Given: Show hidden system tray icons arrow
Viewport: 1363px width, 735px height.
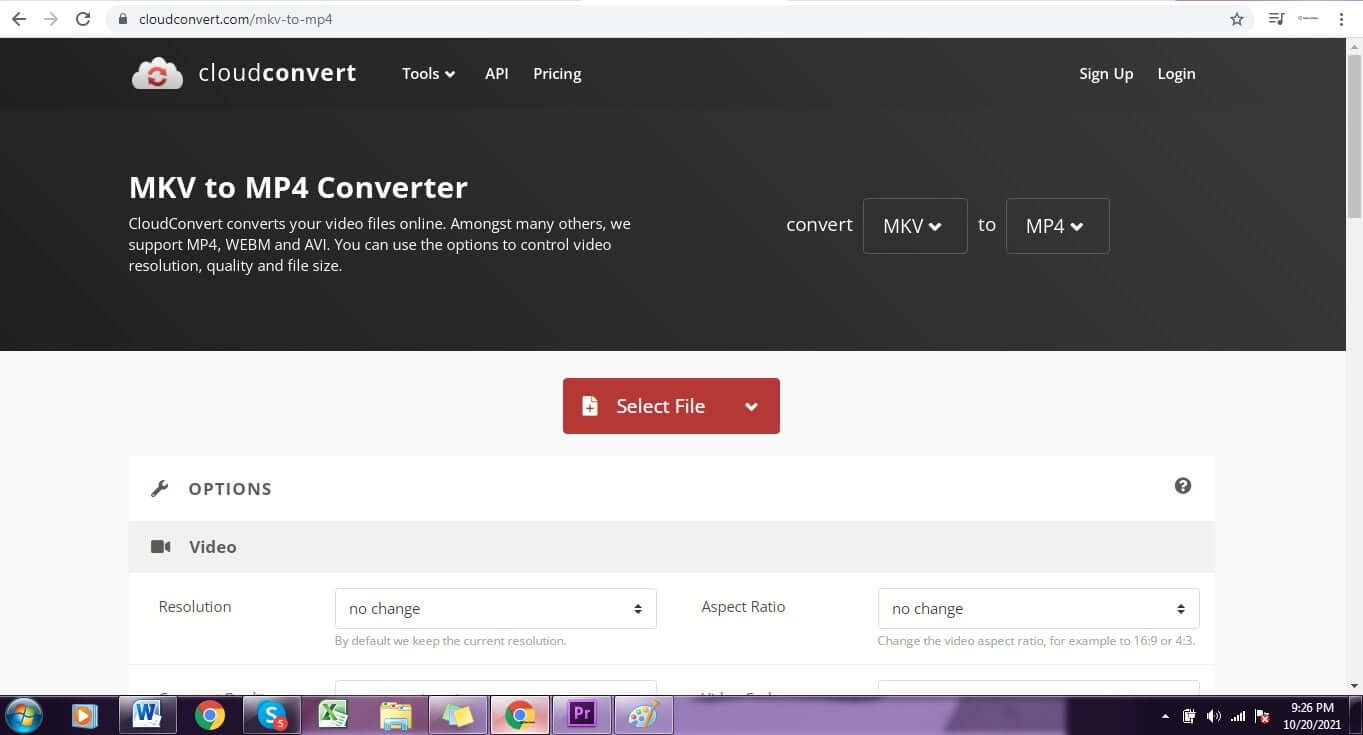Looking at the screenshot, I should pos(1165,717).
